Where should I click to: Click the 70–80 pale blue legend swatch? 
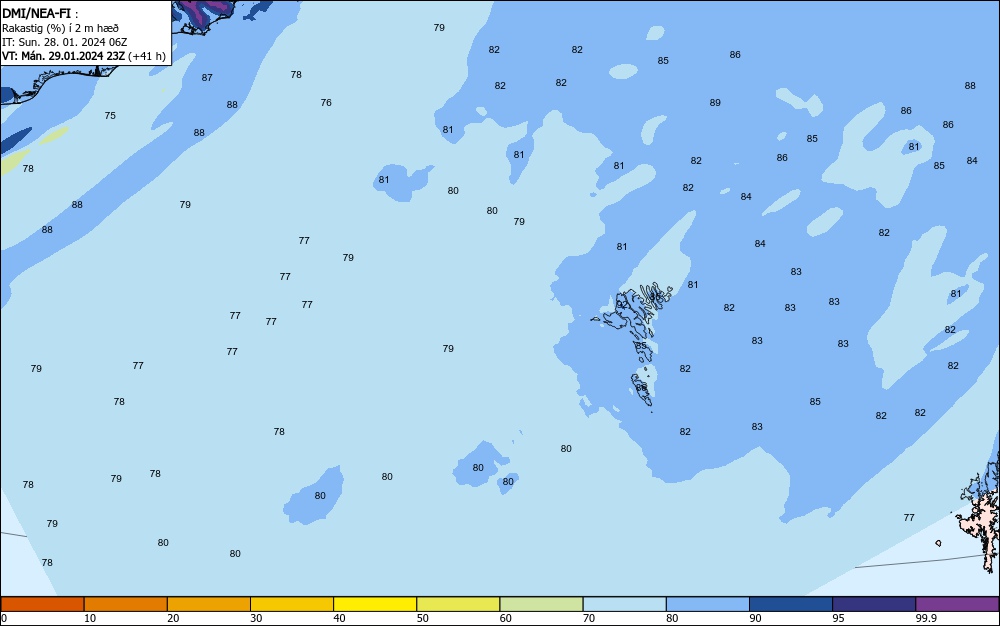click(624, 604)
